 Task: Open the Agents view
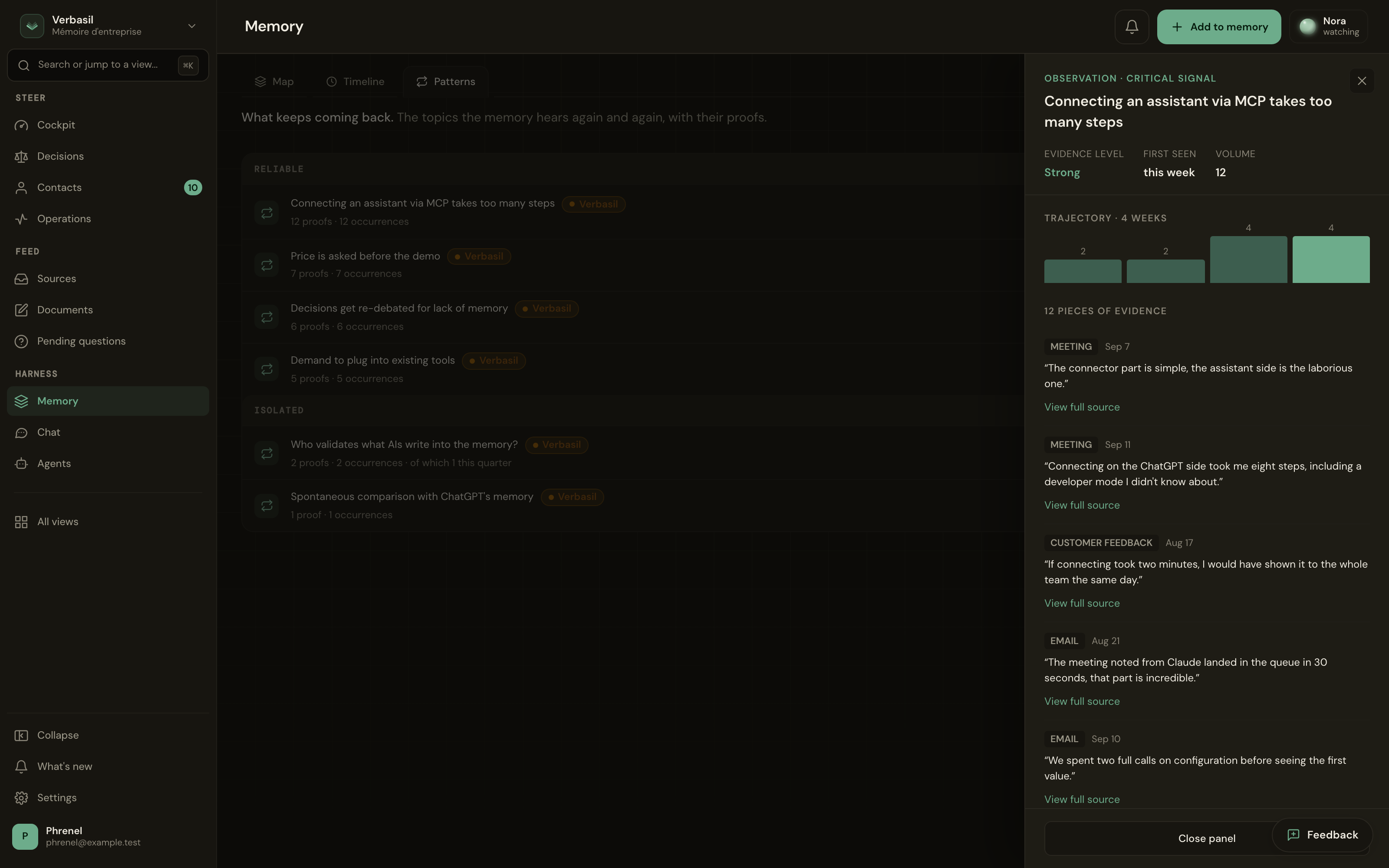tap(108, 464)
